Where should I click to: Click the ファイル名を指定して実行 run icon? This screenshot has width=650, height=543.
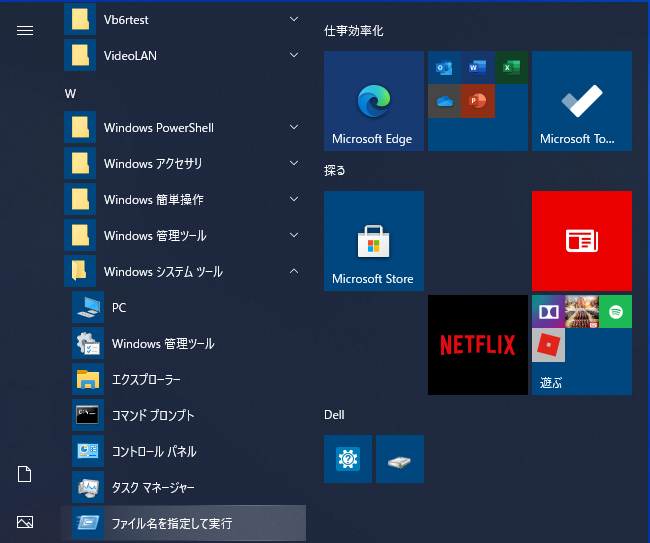88,523
